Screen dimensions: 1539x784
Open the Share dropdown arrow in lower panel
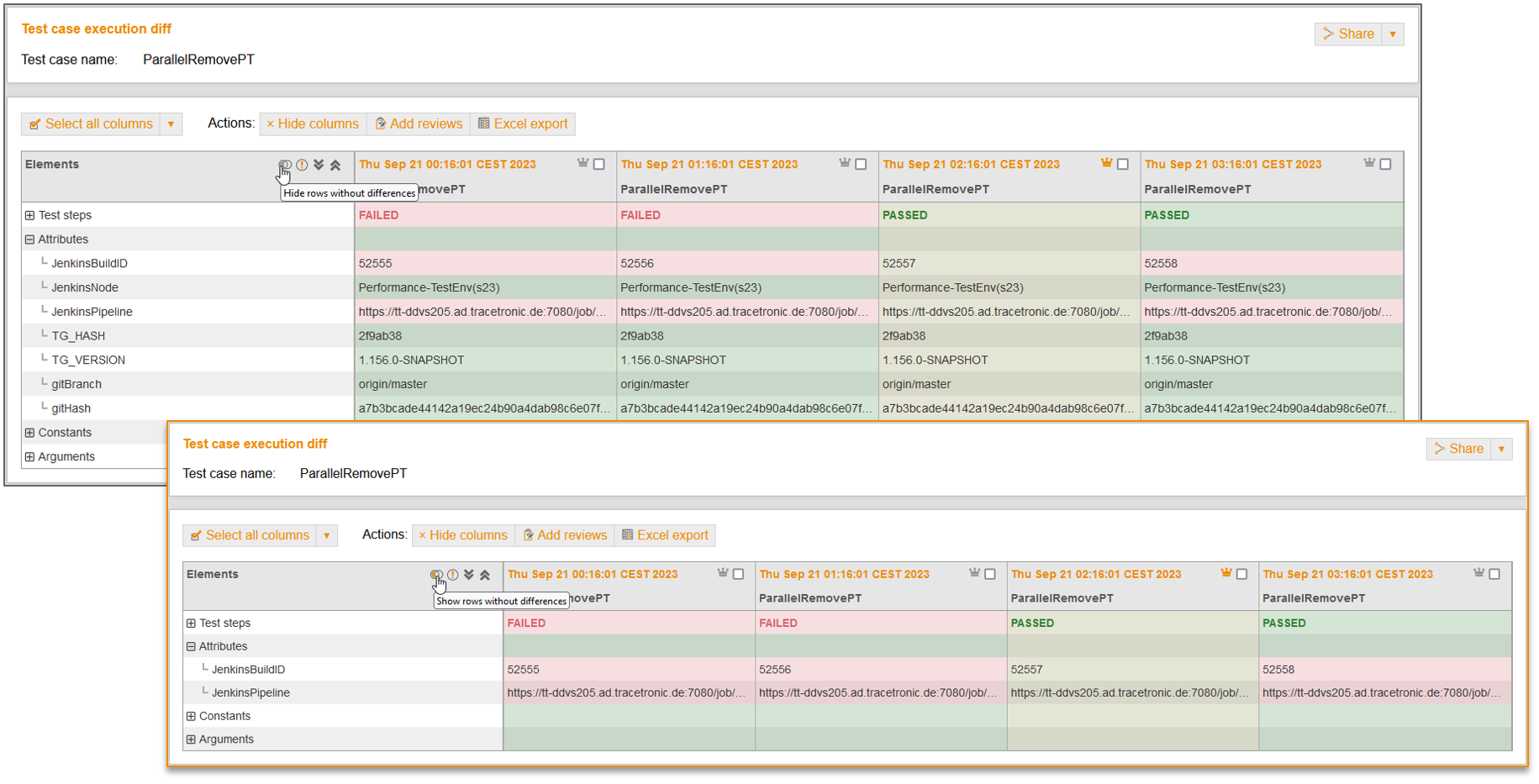tap(1501, 450)
